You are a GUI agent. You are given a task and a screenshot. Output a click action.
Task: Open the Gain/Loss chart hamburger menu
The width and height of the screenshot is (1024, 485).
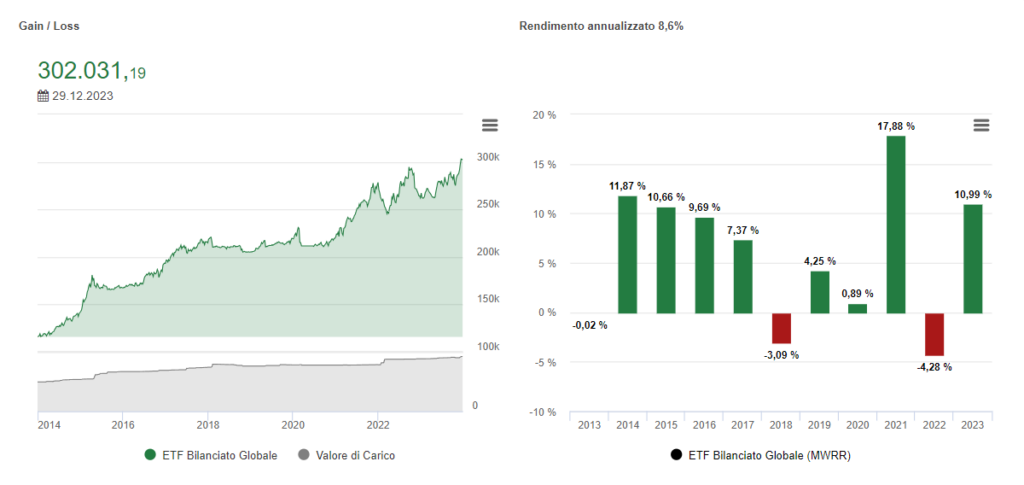[489, 125]
